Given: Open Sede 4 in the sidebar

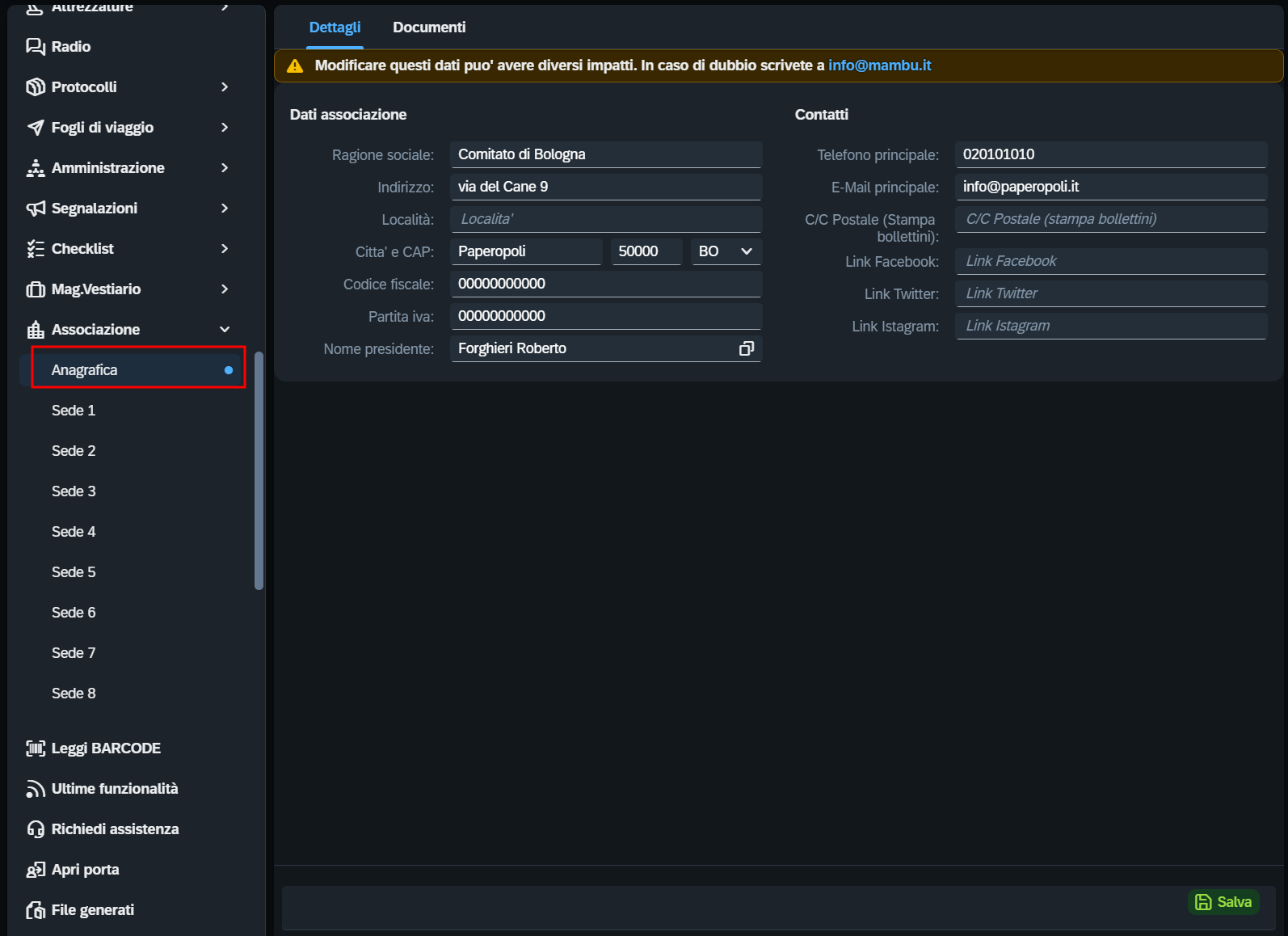Looking at the screenshot, I should pos(74,532).
